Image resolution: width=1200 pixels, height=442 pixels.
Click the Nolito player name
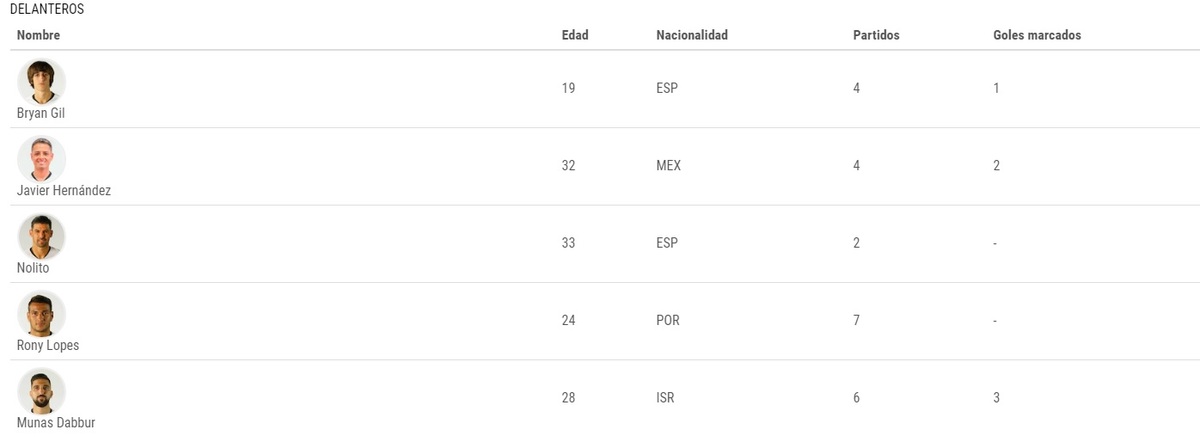pos(33,268)
